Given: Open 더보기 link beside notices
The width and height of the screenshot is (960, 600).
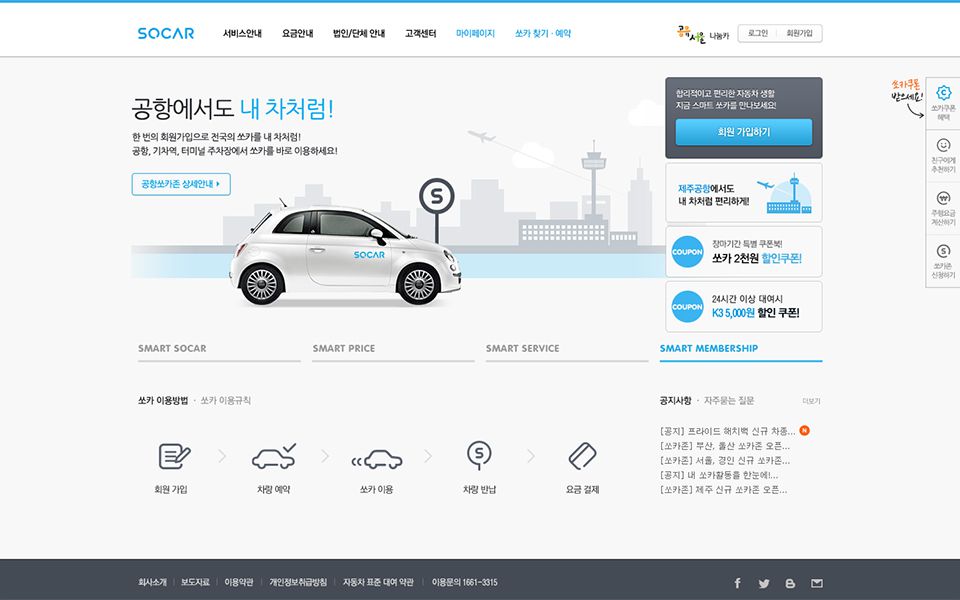Looking at the screenshot, I should (x=811, y=401).
